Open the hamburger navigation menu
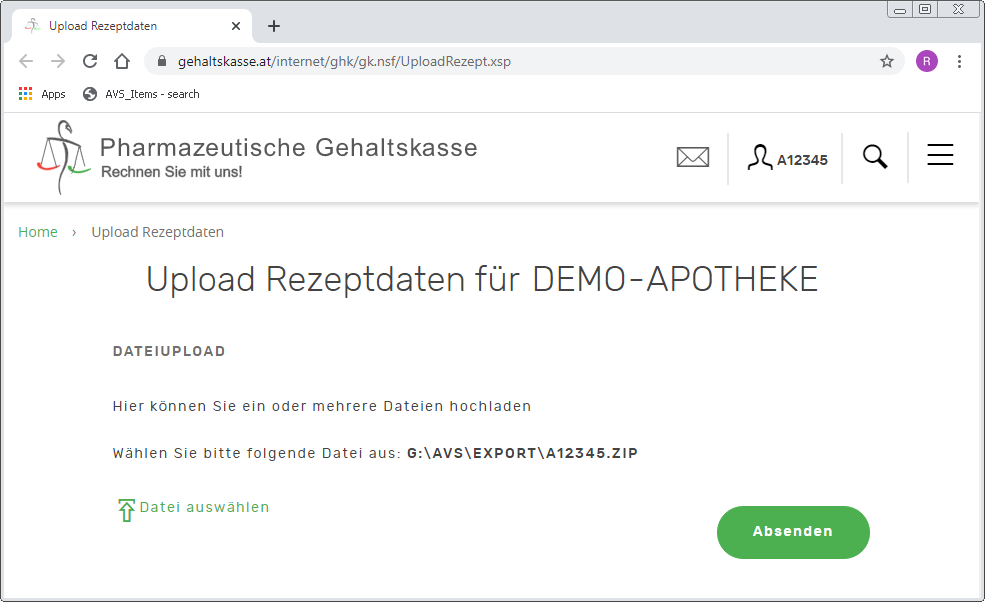Screen dimensions: 985x602 tap(939, 155)
